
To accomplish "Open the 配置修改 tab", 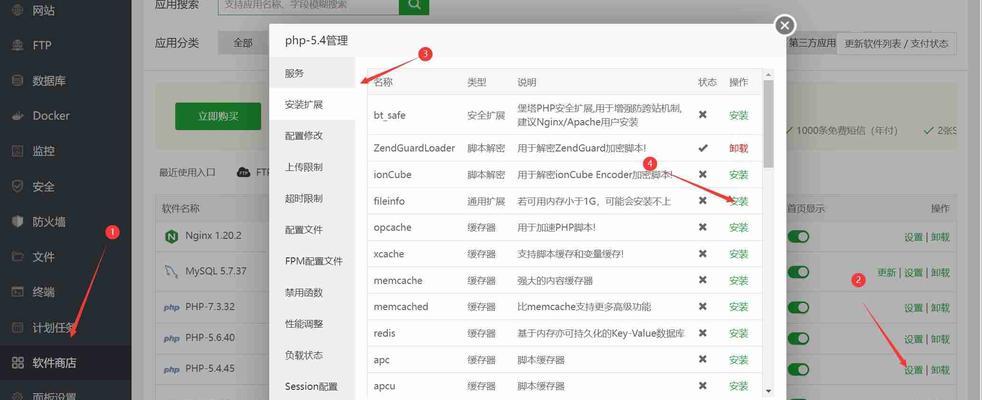I will click(312, 136).
